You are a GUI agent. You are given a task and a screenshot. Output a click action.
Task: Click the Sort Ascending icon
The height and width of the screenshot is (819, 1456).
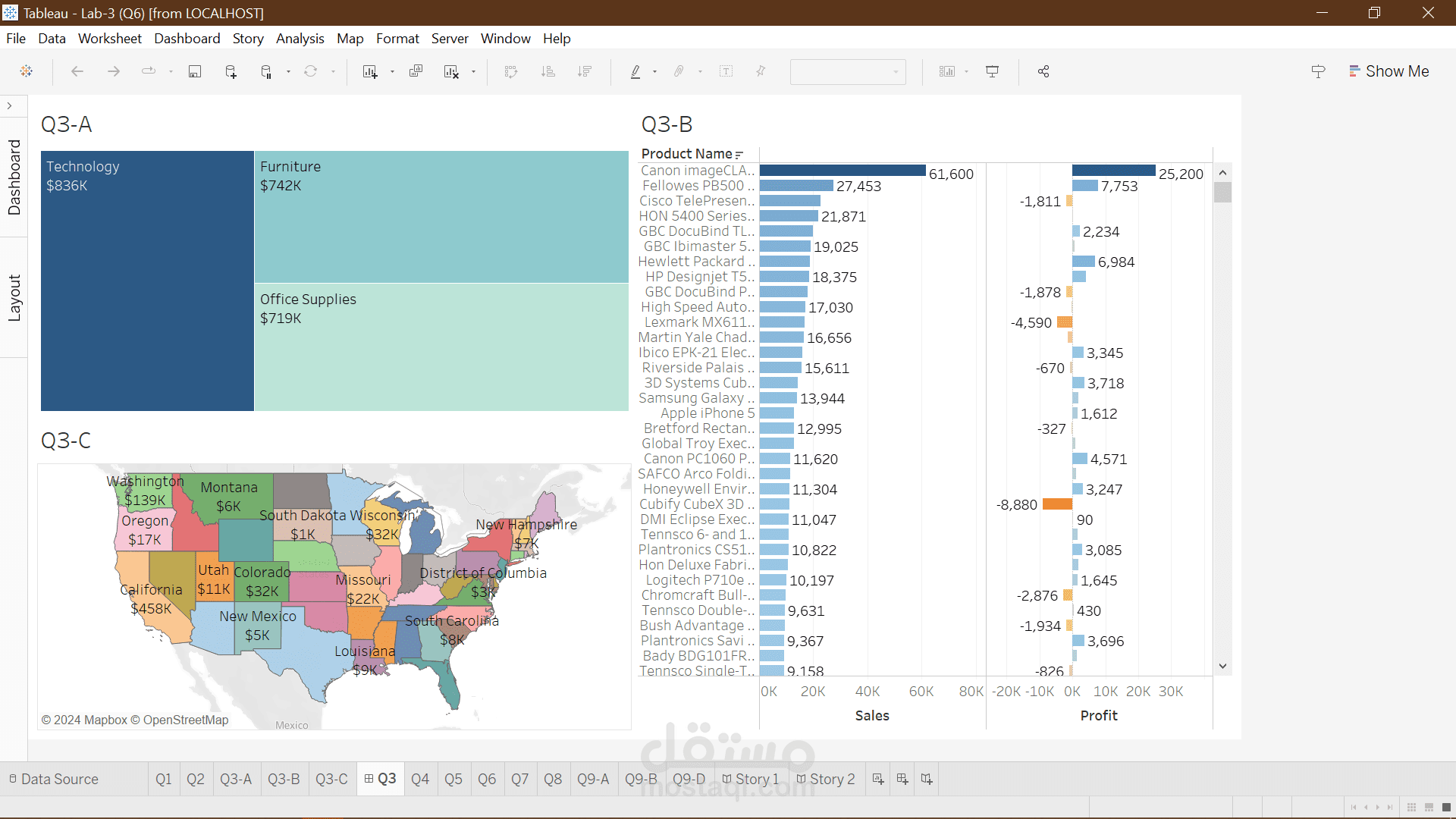click(x=548, y=71)
